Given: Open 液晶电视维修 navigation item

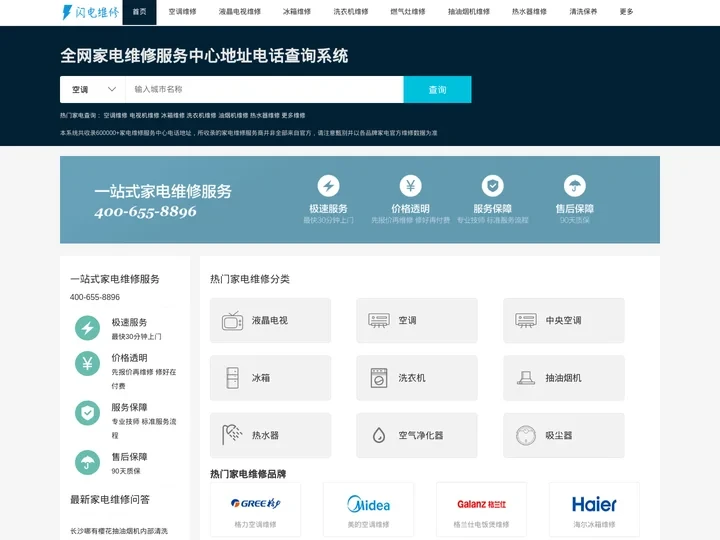Looking at the screenshot, I should tap(240, 12).
